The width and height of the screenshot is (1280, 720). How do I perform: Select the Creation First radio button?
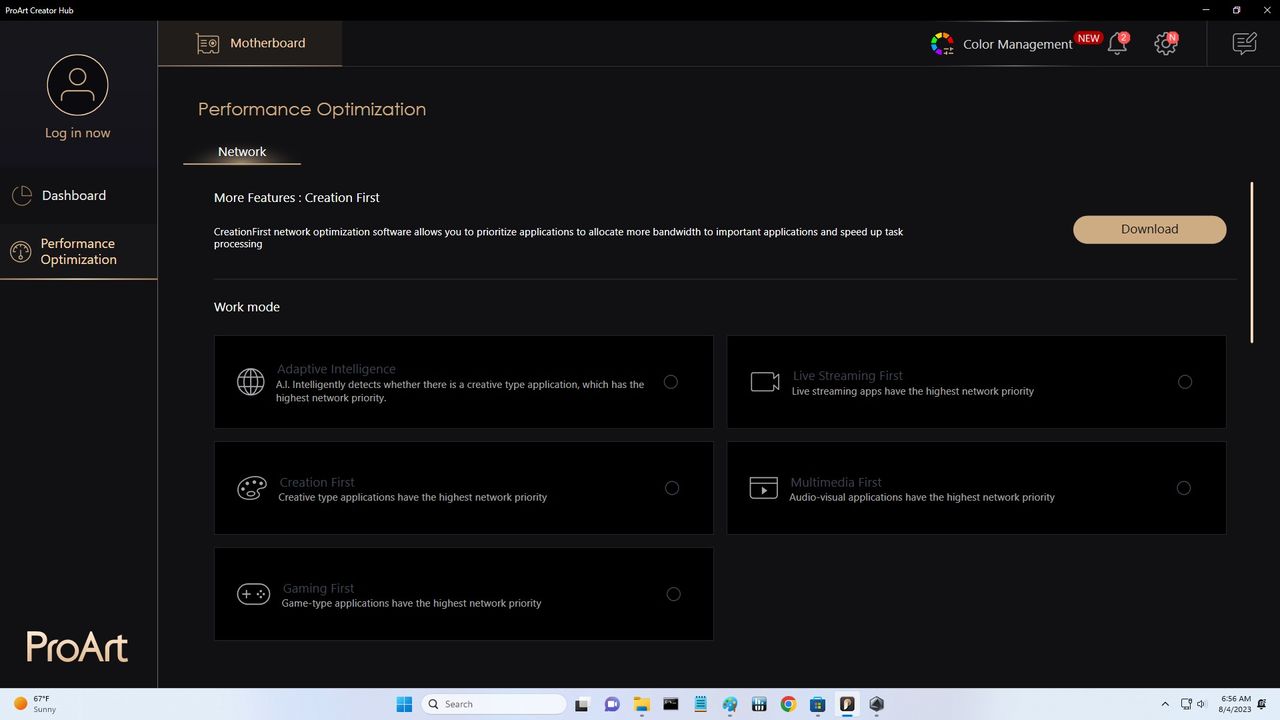672,488
